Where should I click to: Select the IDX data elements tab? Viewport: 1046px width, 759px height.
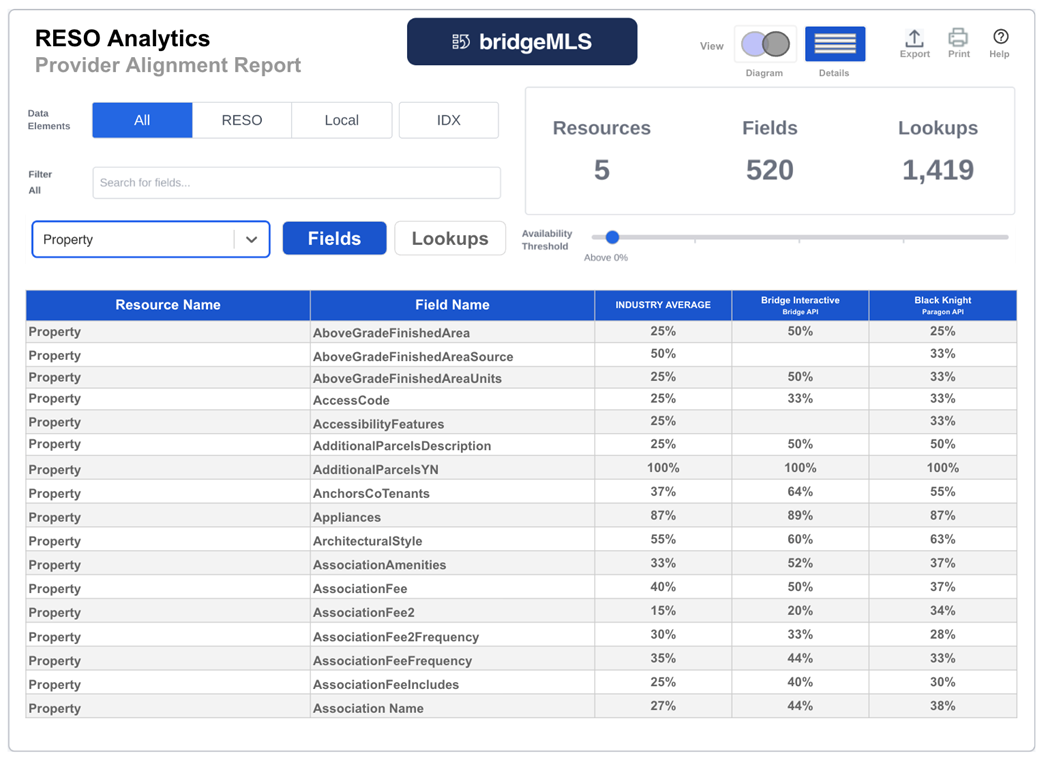[x=448, y=120]
